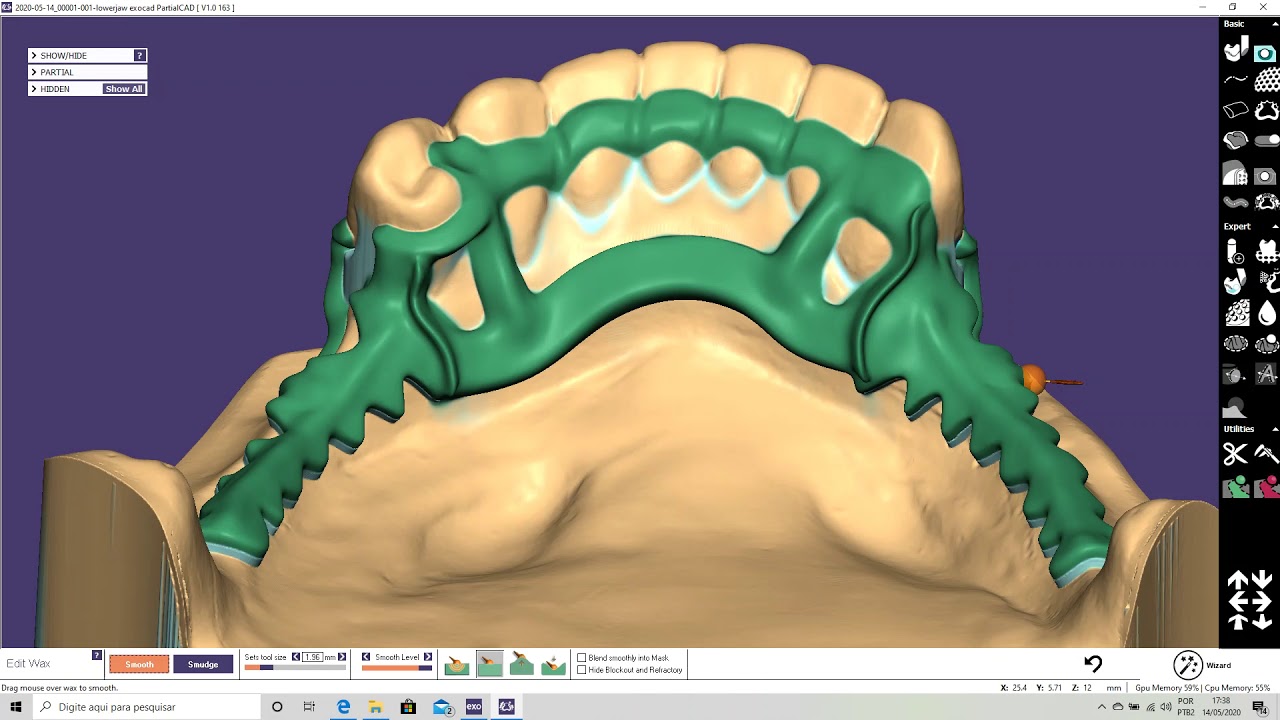Choose the dashed ellipse selection tool
1280x720 pixels.
(x=1236, y=344)
